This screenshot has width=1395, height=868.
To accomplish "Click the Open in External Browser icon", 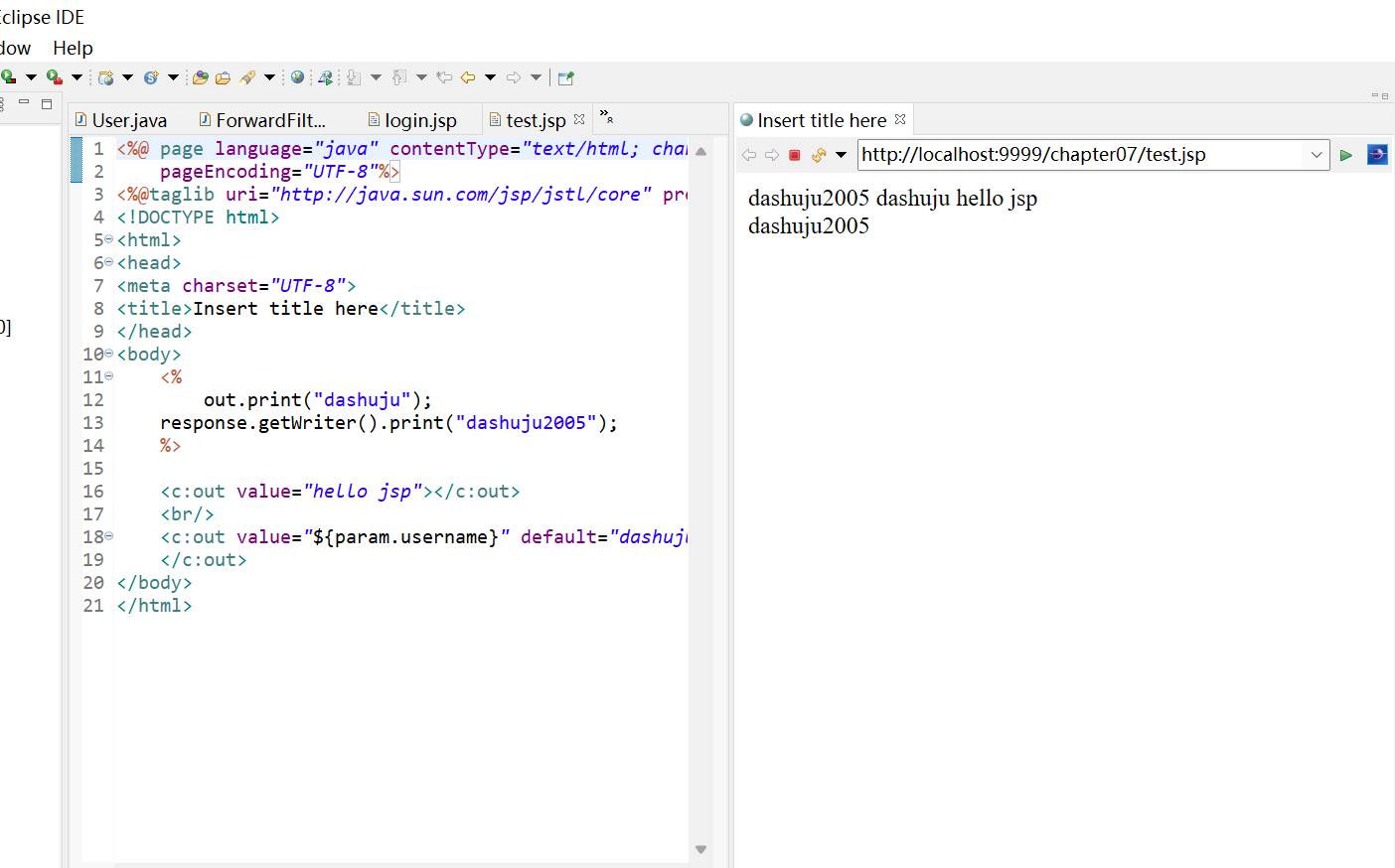I will coord(1377,155).
